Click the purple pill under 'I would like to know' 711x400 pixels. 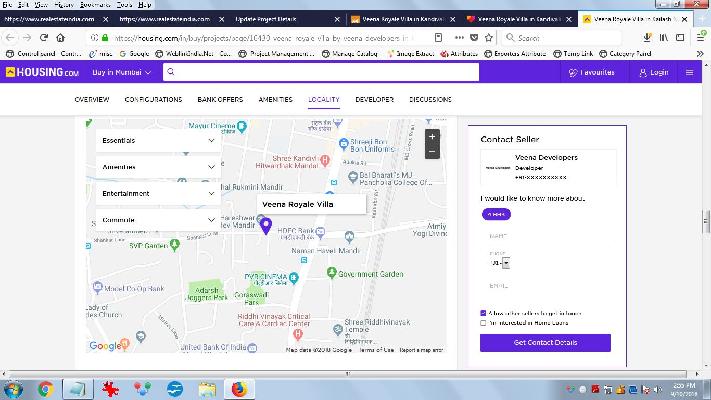pyautogui.click(x=496, y=214)
